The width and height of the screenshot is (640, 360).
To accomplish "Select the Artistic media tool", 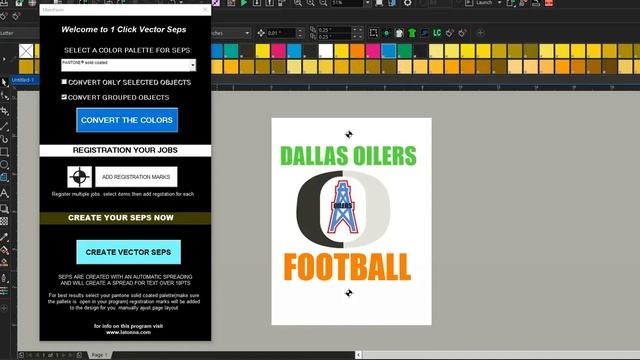I will [x=4, y=139].
